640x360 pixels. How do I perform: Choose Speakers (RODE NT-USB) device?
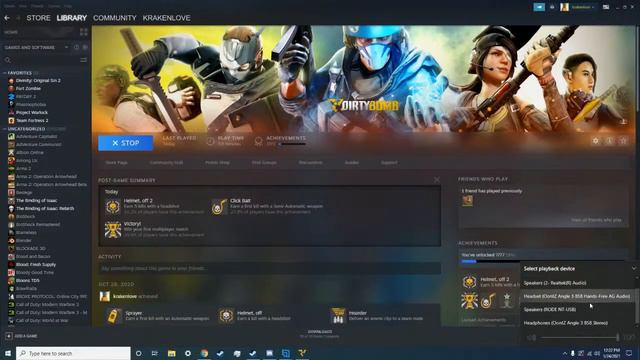pos(578,309)
